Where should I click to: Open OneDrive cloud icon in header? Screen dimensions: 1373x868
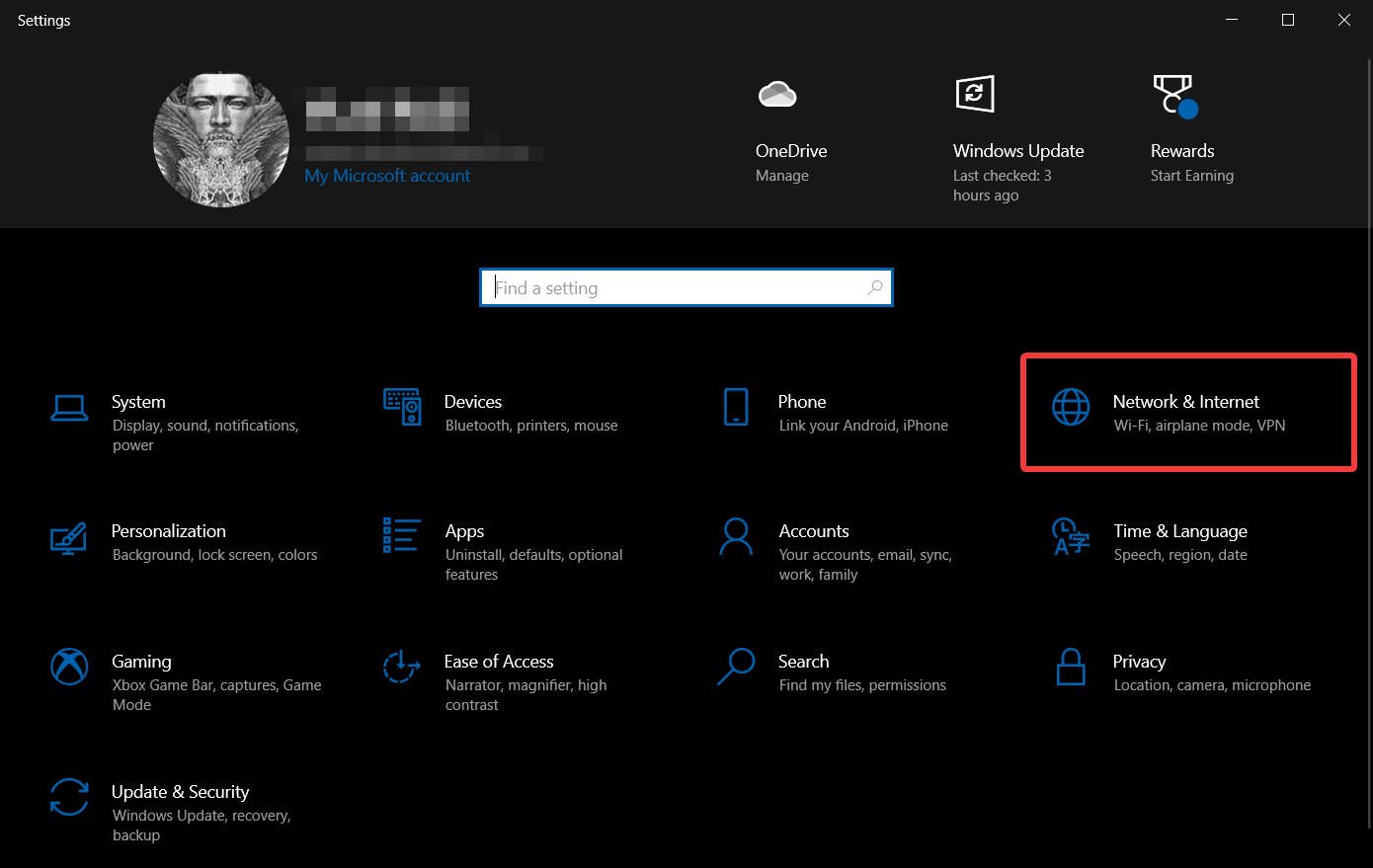click(x=777, y=94)
